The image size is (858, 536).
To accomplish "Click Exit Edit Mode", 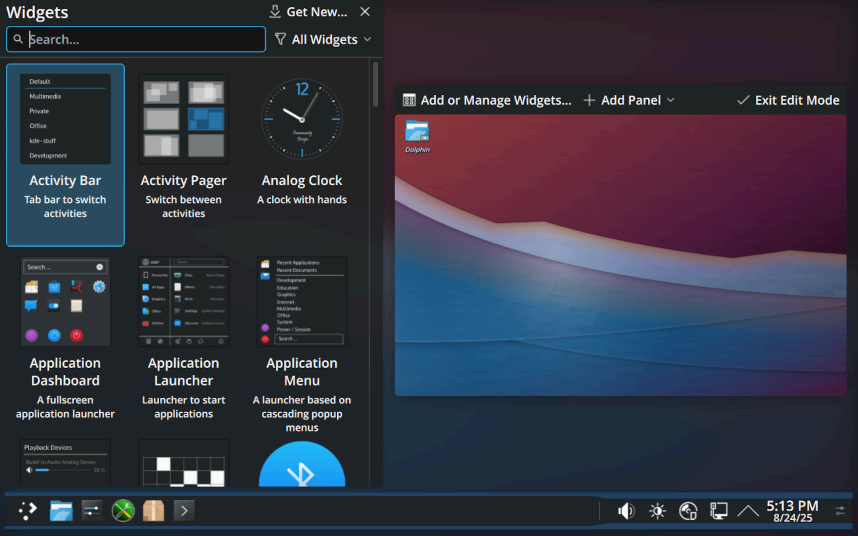I will click(788, 100).
